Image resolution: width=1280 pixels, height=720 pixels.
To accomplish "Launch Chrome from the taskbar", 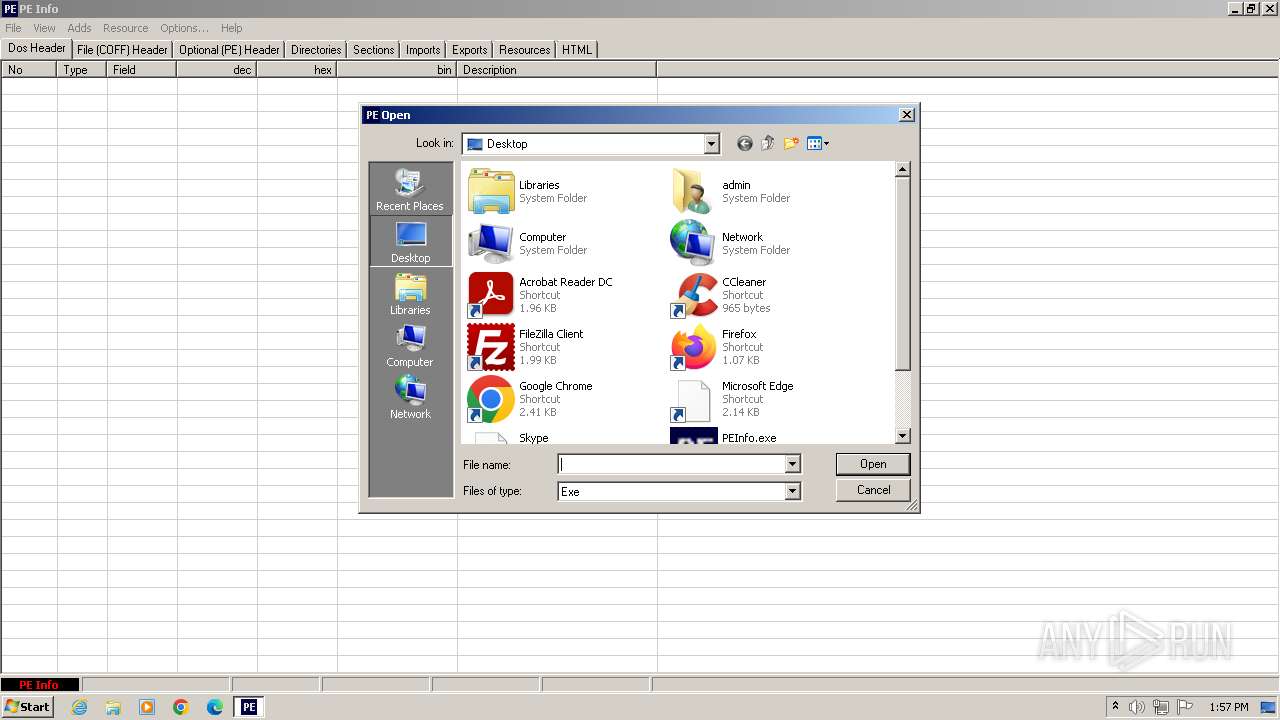I will [x=181, y=707].
